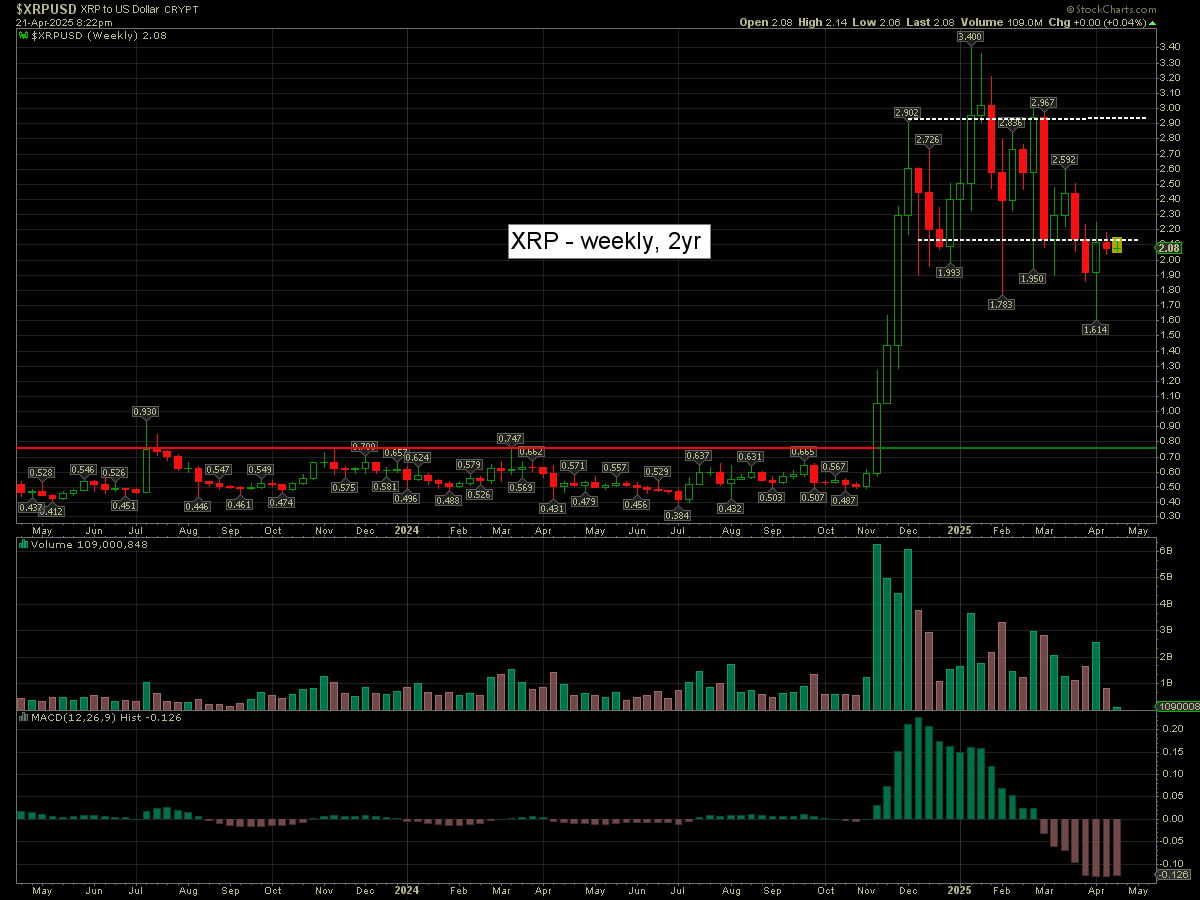Viewport: 1200px width, 900px height.
Task: Click the 3.400 peak price label
Action: (x=968, y=36)
